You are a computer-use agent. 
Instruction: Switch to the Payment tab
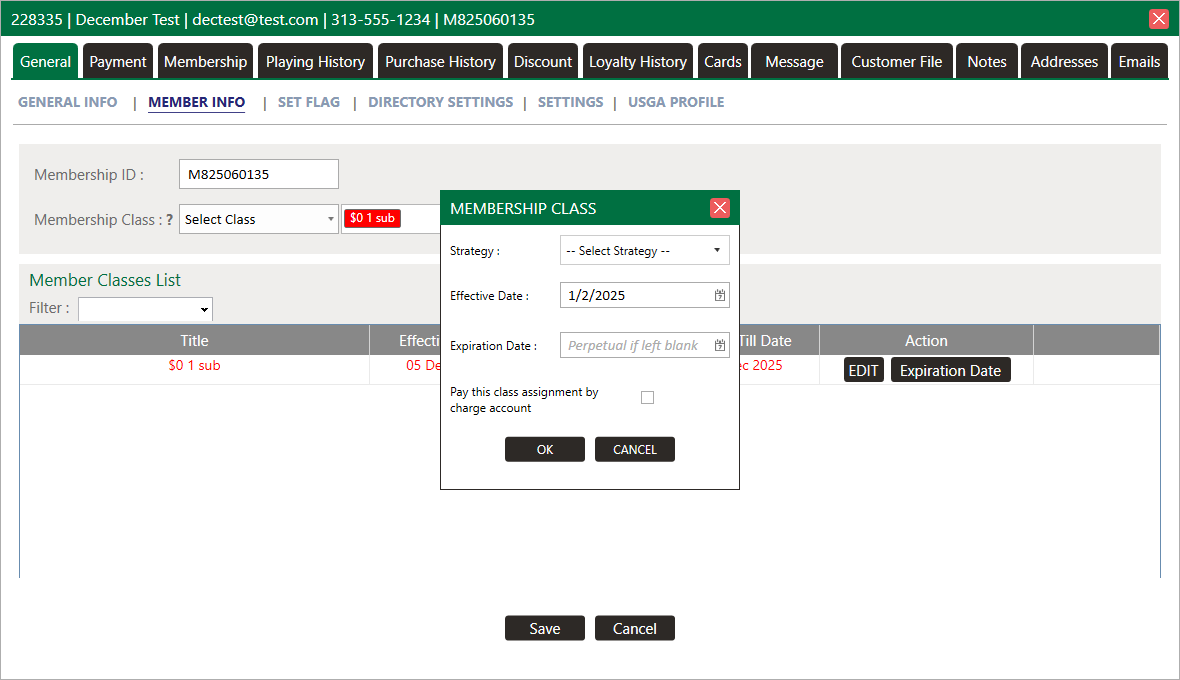coord(118,62)
